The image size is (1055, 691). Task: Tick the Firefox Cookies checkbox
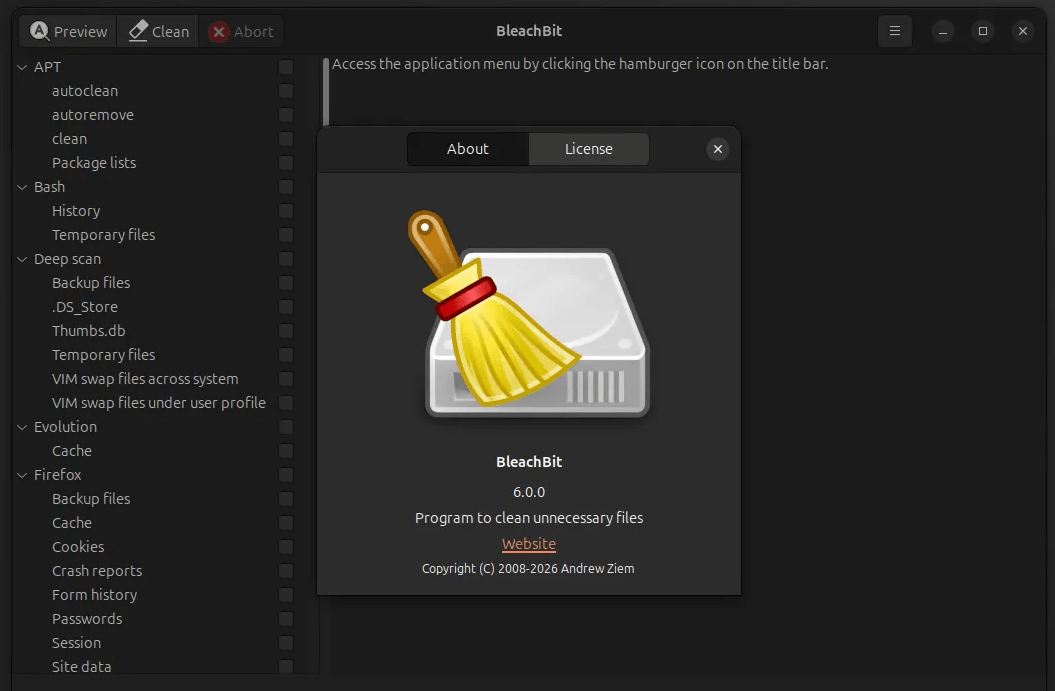286,547
